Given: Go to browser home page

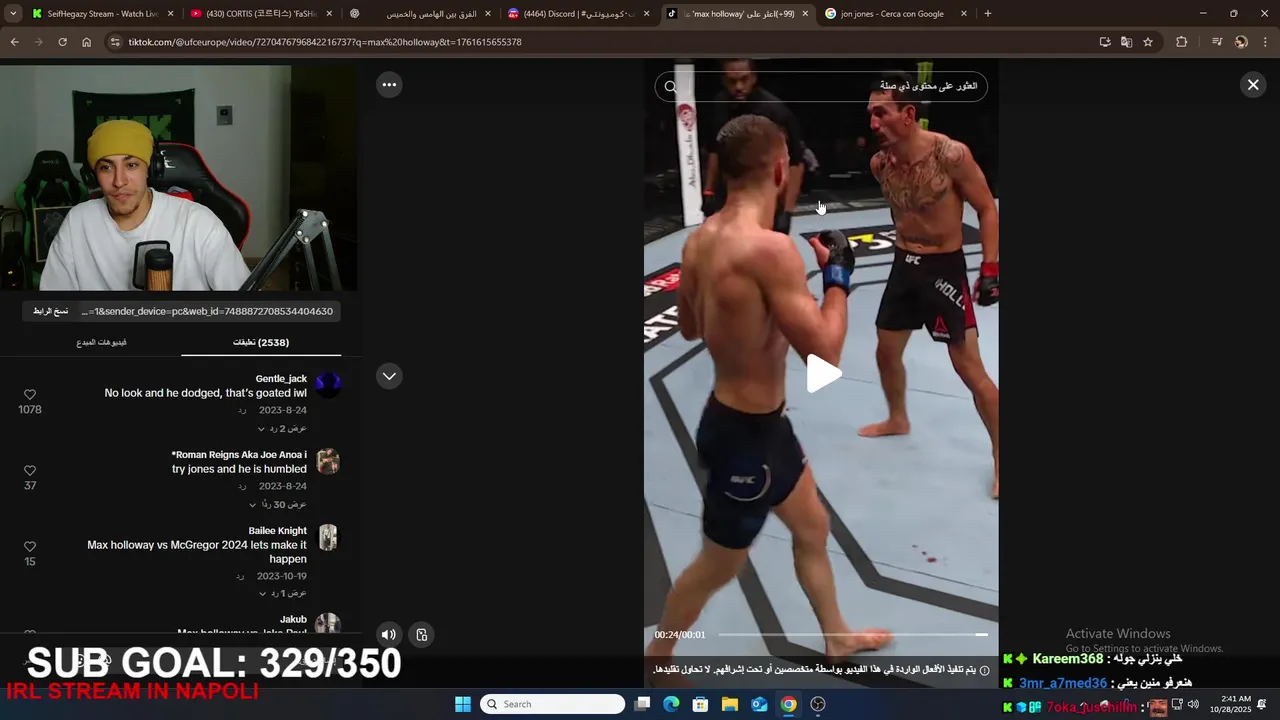Looking at the screenshot, I should click(x=86, y=42).
